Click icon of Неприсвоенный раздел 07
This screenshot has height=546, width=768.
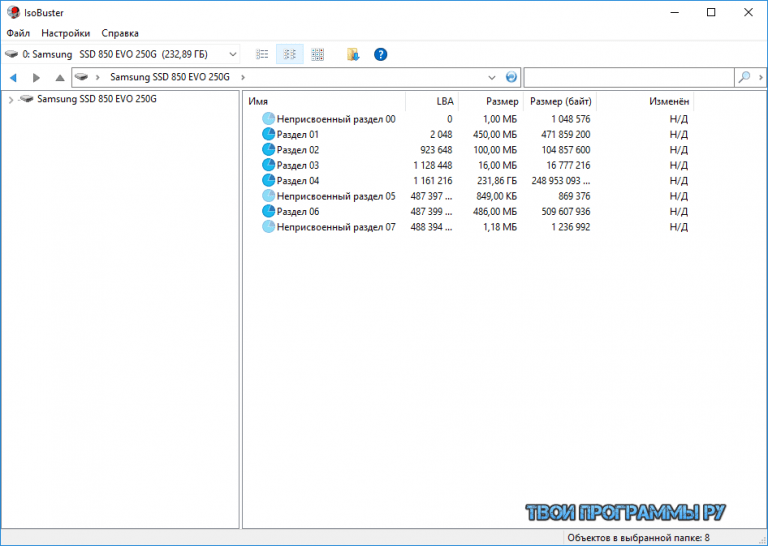coord(268,227)
